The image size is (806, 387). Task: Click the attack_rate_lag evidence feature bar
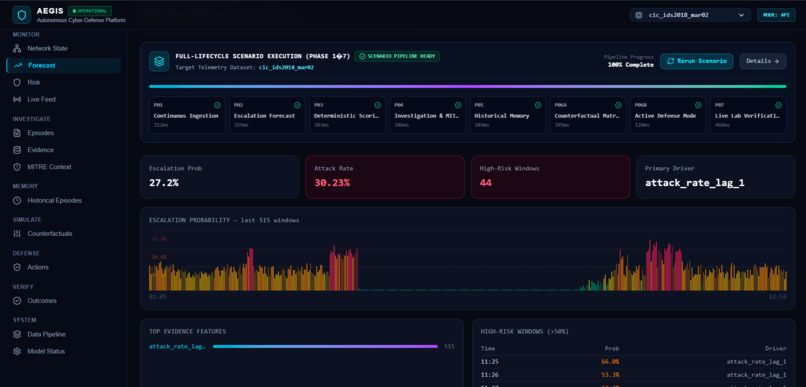tap(325, 346)
